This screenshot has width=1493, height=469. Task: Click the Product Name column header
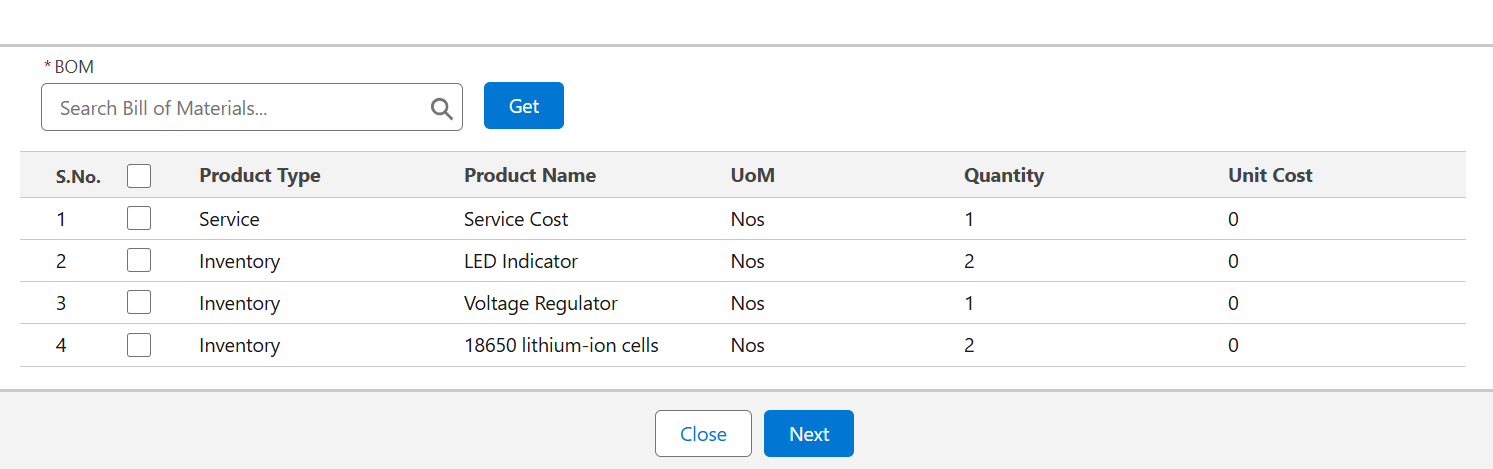tap(530, 176)
